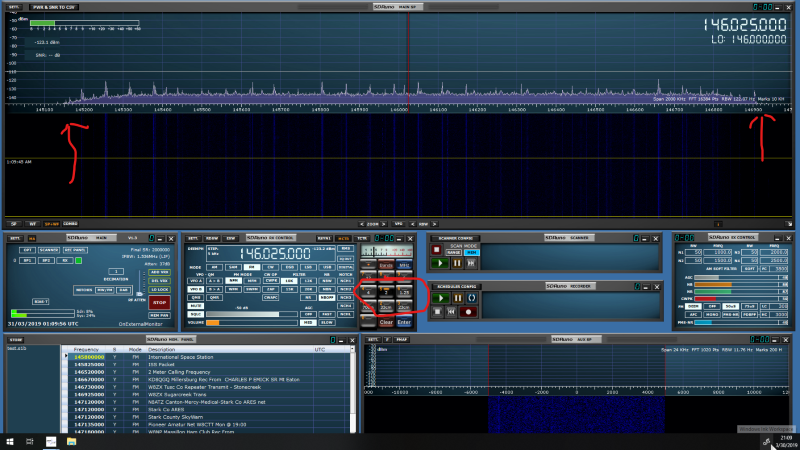Click the MHz key on the keypad
The image size is (800, 450).
[x=404, y=265]
